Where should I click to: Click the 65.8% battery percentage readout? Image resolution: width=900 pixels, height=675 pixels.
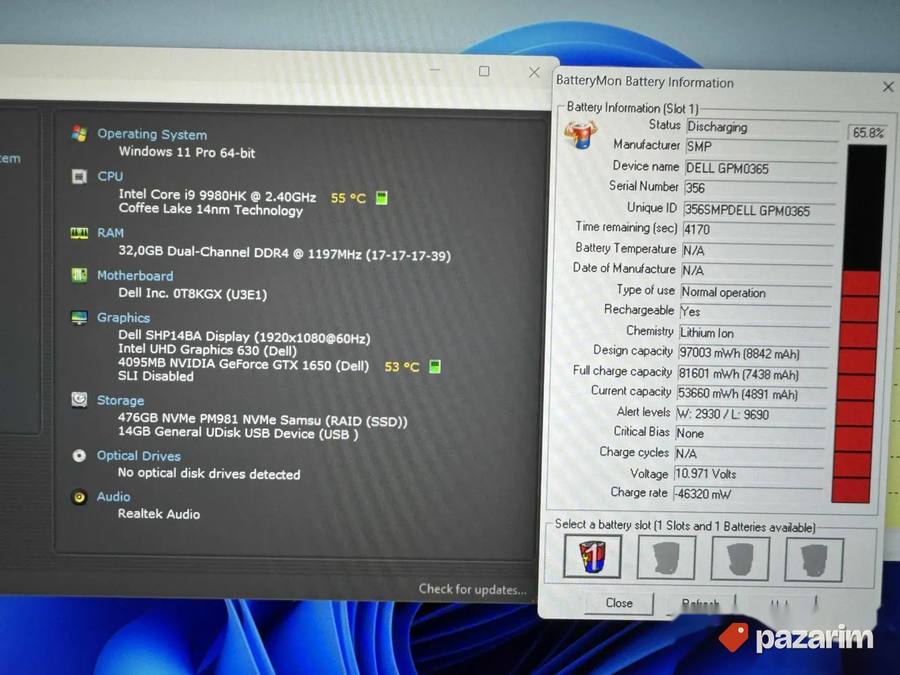pyautogui.click(x=867, y=133)
